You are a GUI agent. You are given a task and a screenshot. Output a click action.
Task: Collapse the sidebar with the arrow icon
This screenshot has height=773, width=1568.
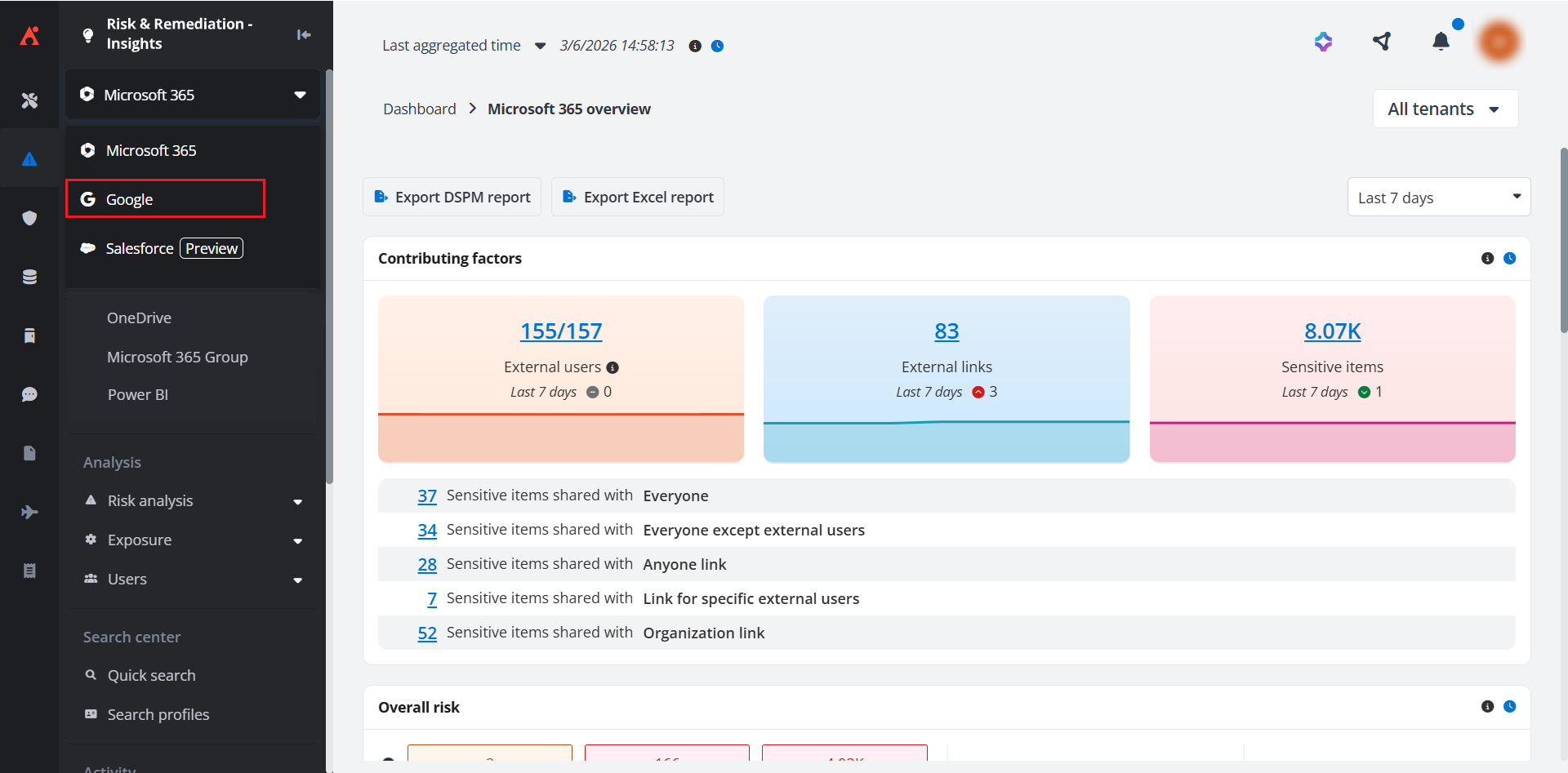tap(304, 34)
